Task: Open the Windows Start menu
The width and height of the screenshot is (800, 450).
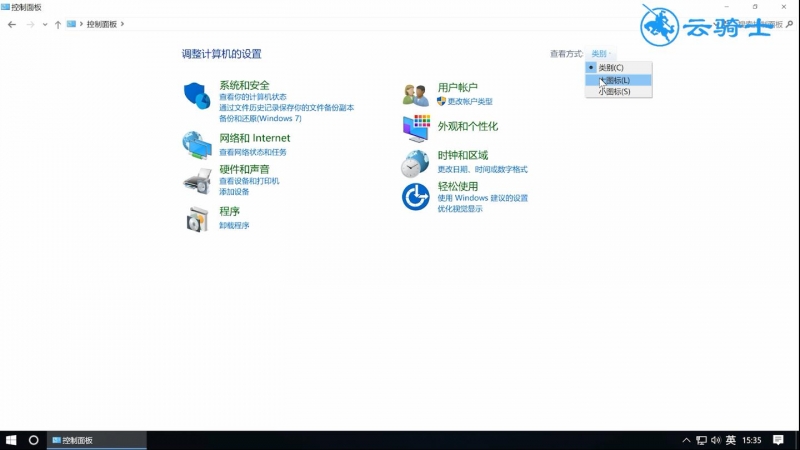Action: [11, 440]
